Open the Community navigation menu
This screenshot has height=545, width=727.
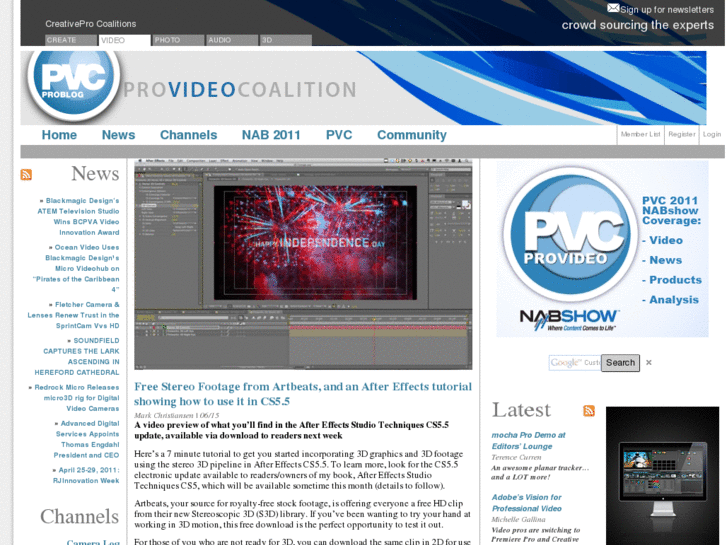point(412,135)
